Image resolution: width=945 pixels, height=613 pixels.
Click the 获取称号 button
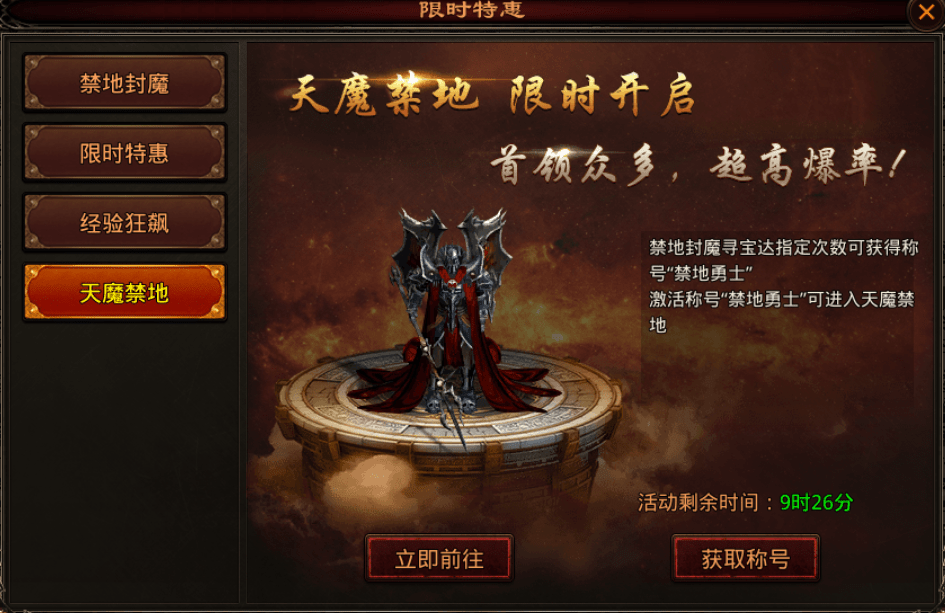[x=746, y=559]
